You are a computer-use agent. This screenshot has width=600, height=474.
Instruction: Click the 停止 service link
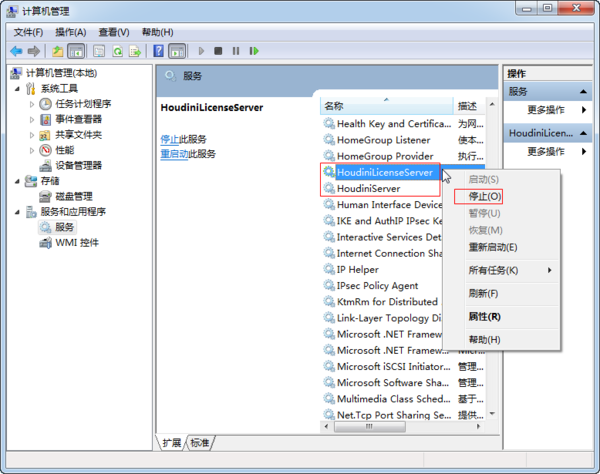pos(169,139)
